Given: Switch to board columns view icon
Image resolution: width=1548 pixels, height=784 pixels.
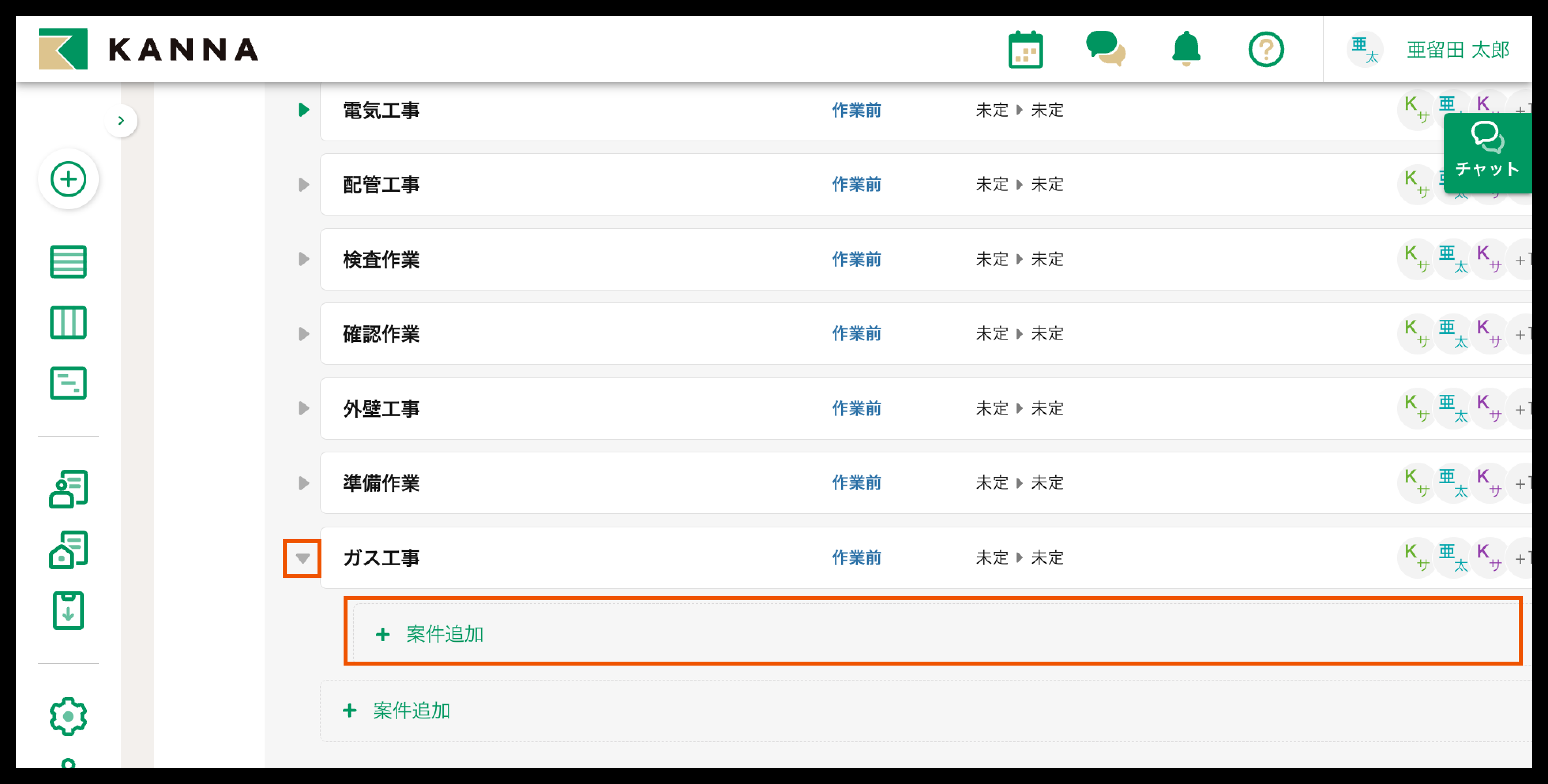Looking at the screenshot, I should (x=68, y=323).
